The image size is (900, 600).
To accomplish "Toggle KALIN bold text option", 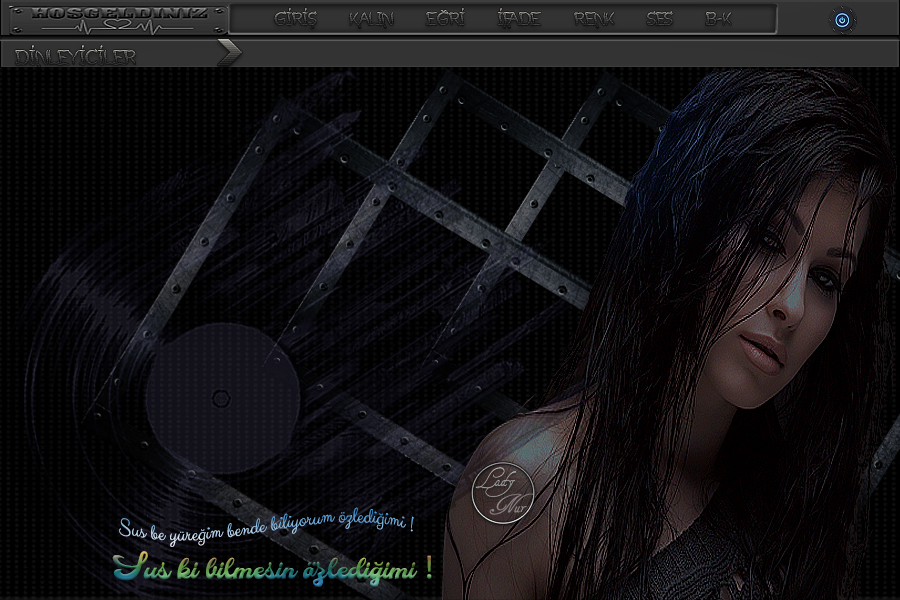I will (371, 19).
